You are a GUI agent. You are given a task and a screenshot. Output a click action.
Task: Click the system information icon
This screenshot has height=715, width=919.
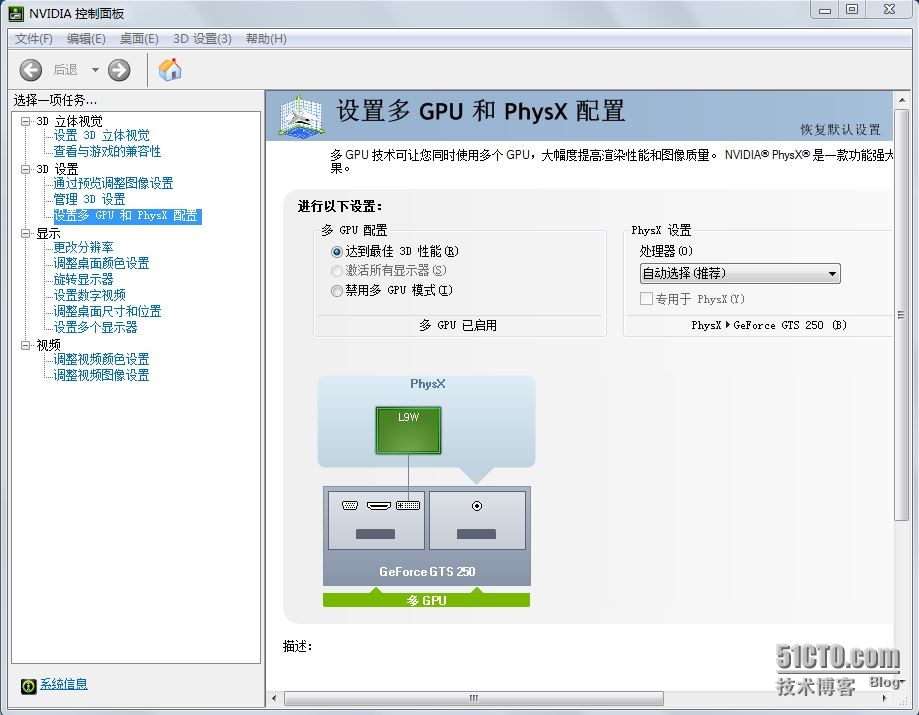[28, 686]
